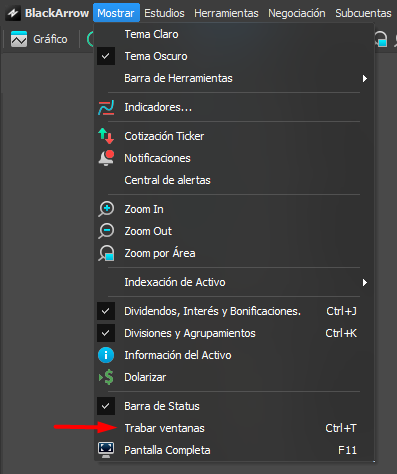Click the toolbar zoom-area icon at right edge

pyautogui.click(x=381, y=39)
